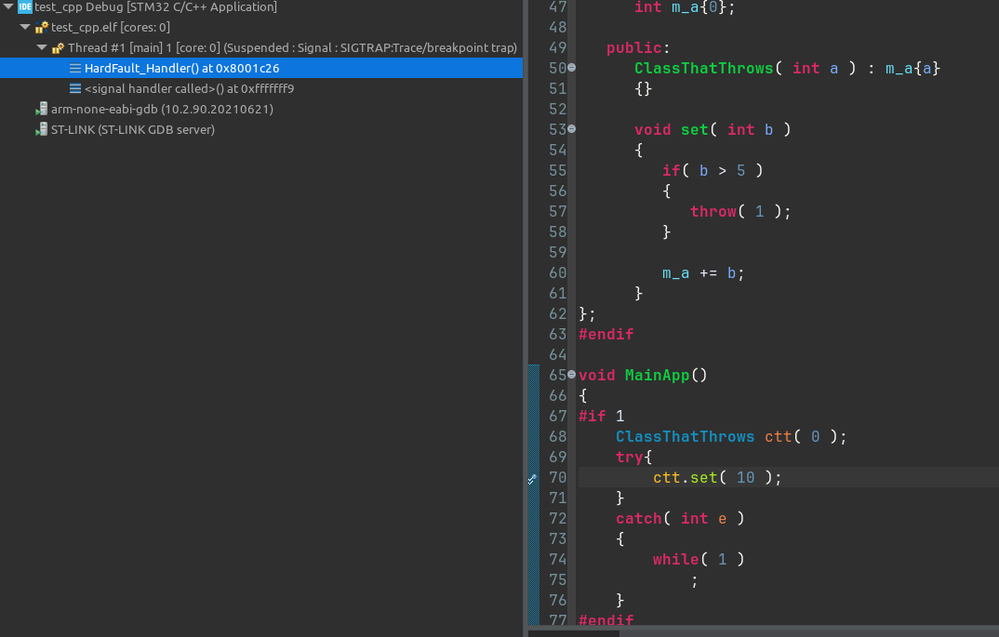The width and height of the screenshot is (999, 637).
Task: Click the while( 1 ) loop line
Action: pyautogui.click(x=699, y=559)
